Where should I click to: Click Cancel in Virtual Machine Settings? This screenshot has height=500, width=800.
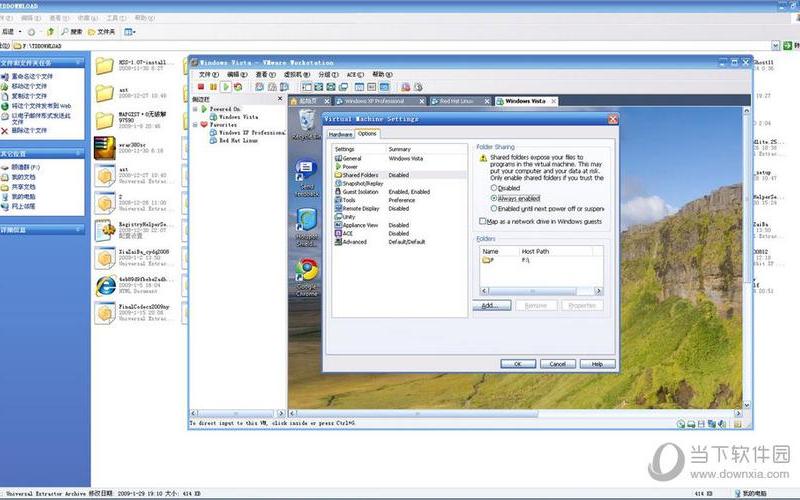pyautogui.click(x=558, y=364)
